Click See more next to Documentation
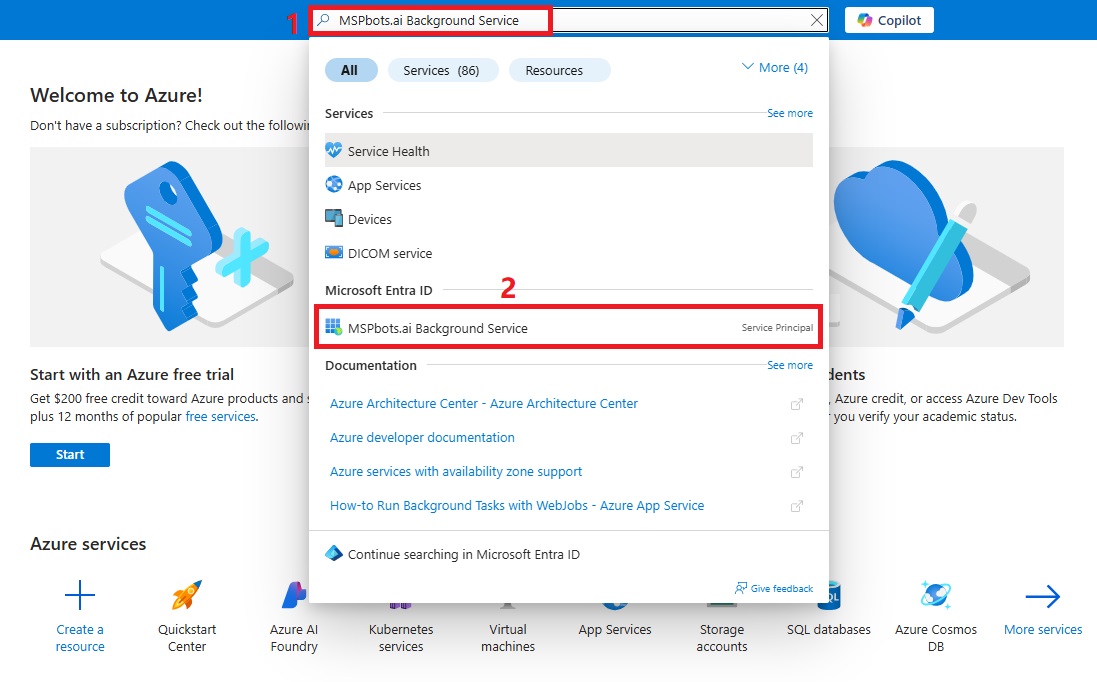Screen dimensions: 1097x682 click(789, 366)
